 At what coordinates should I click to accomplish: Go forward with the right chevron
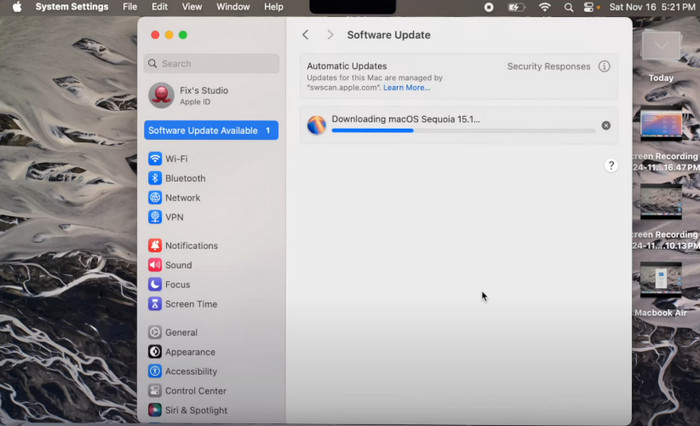(x=330, y=35)
